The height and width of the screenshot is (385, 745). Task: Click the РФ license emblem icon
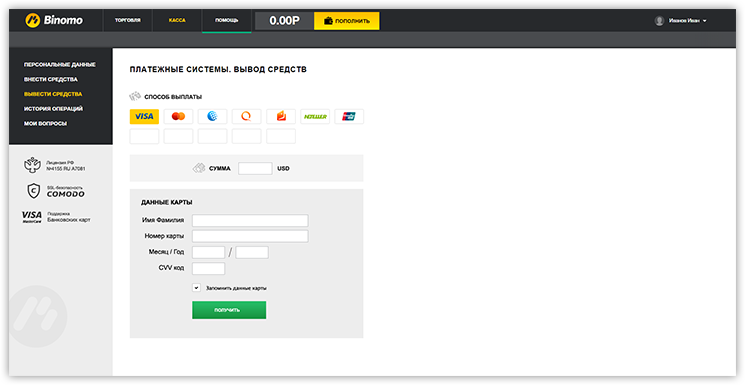click(32, 165)
